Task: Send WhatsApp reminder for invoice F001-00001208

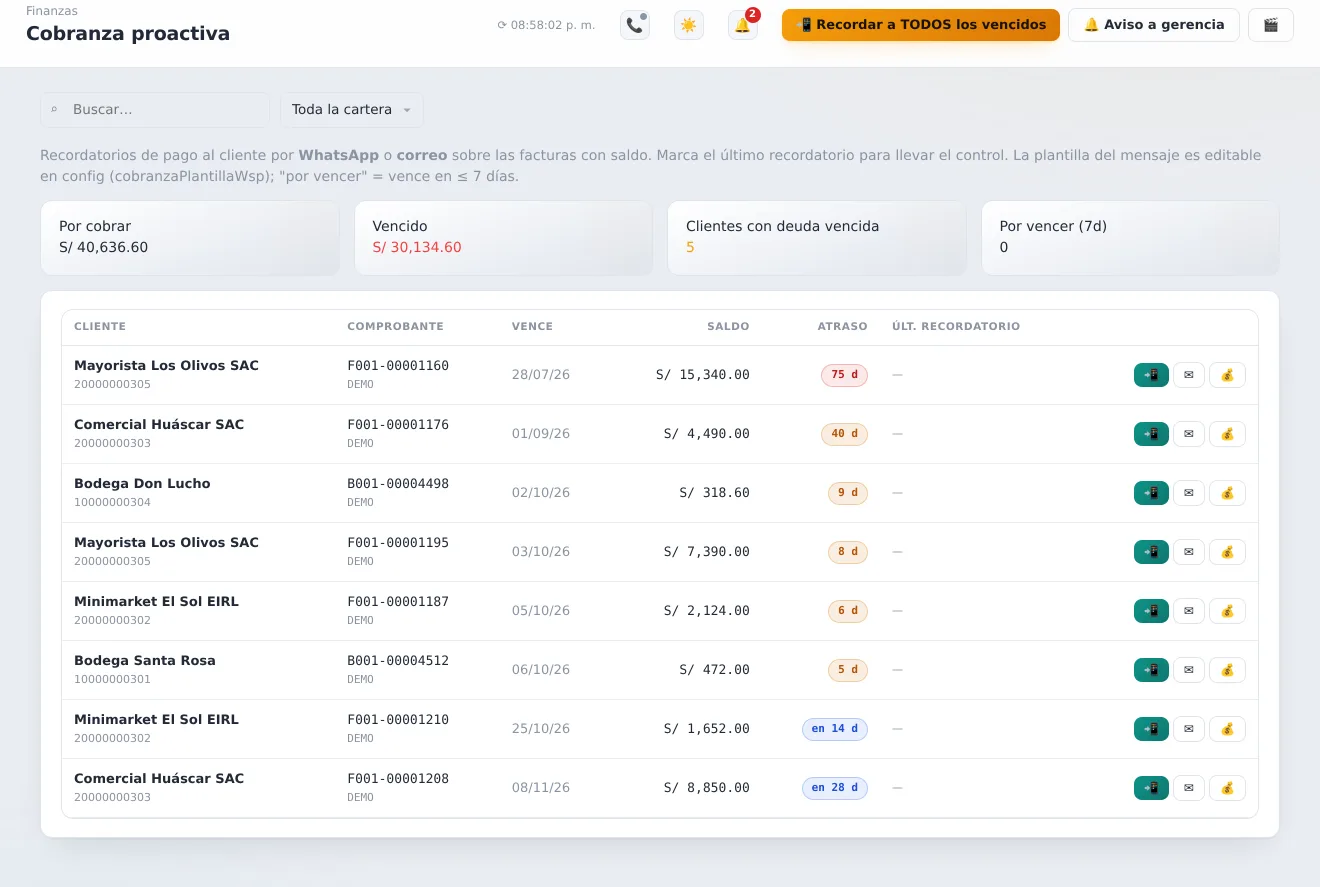Action: [1151, 788]
